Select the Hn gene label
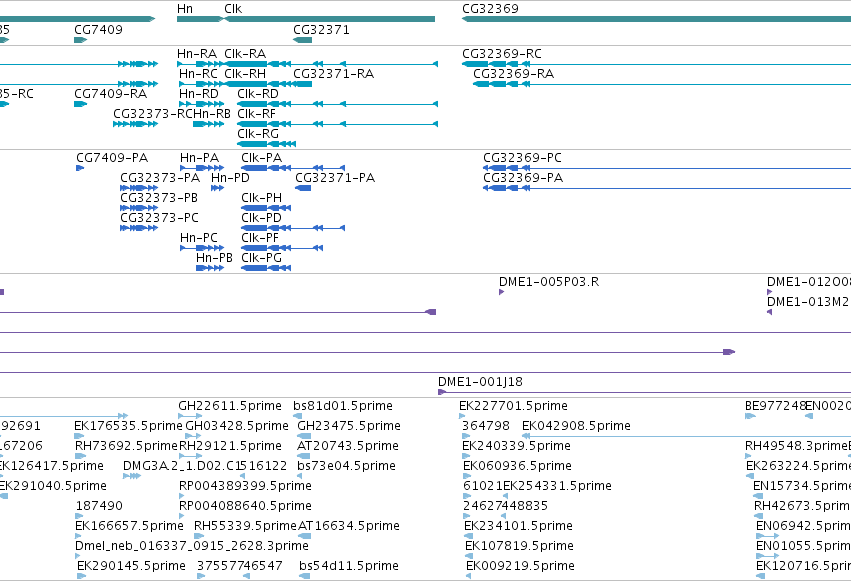The image size is (851, 581). click(x=185, y=9)
